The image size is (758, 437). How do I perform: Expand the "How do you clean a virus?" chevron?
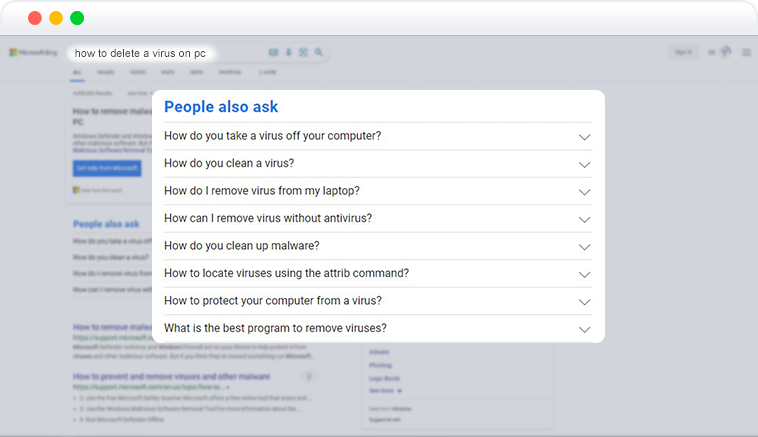pos(584,165)
